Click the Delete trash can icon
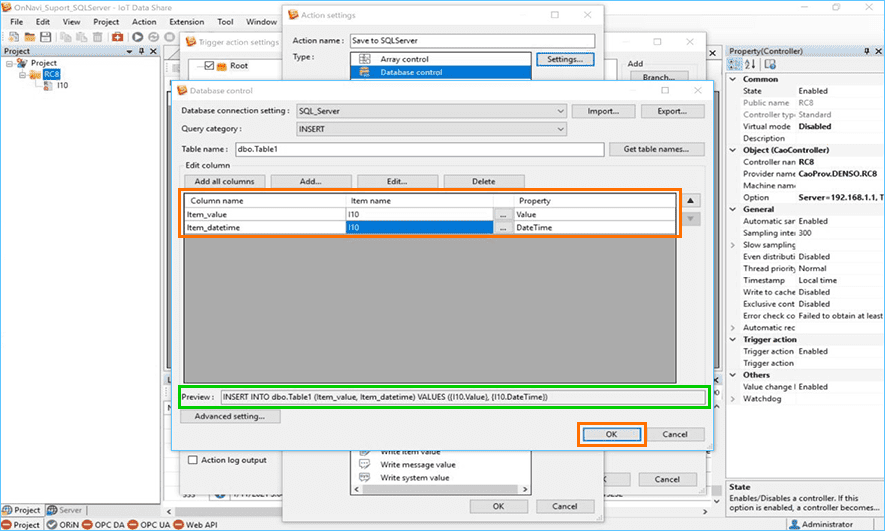The height and width of the screenshot is (531, 885). coord(98,37)
